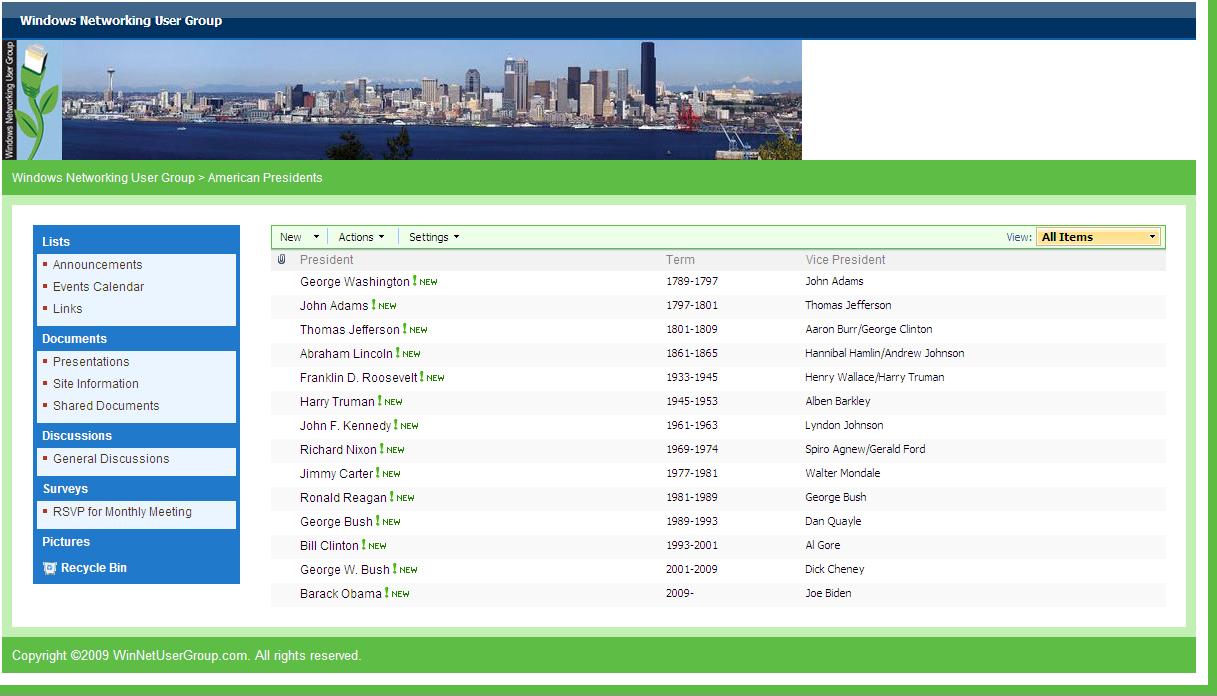Screen dimensions: 1217x696
Task: Open the George W. Bush item
Action: pyautogui.click(x=345, y=570)
